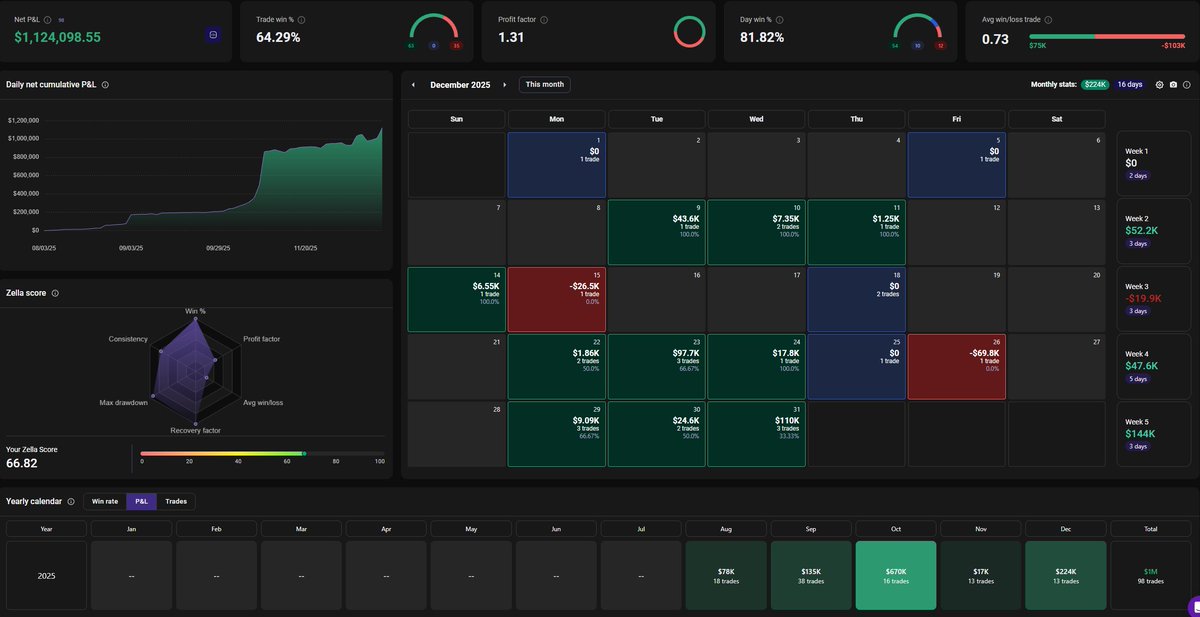The image size is (1200, 617).
Task: Click the Zella score info icon
Action: tap(55, 293)
